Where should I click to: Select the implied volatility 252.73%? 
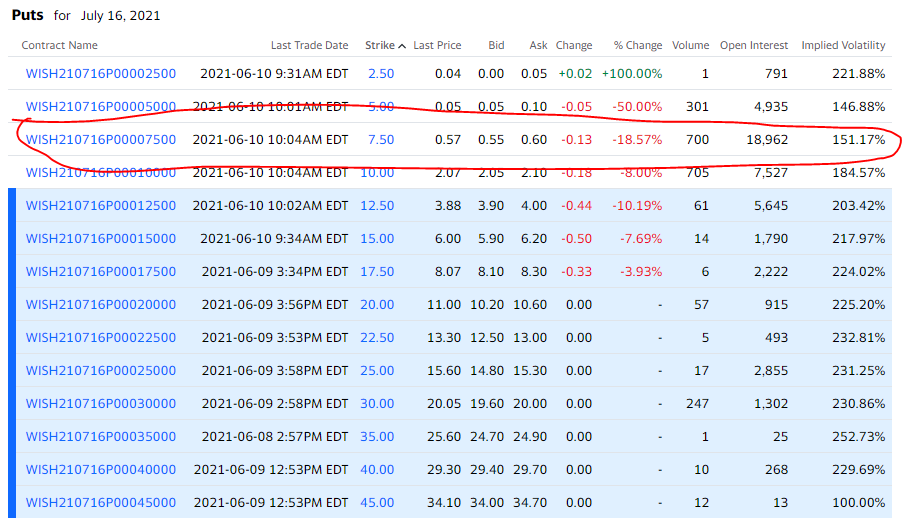[x=859, y=436]
